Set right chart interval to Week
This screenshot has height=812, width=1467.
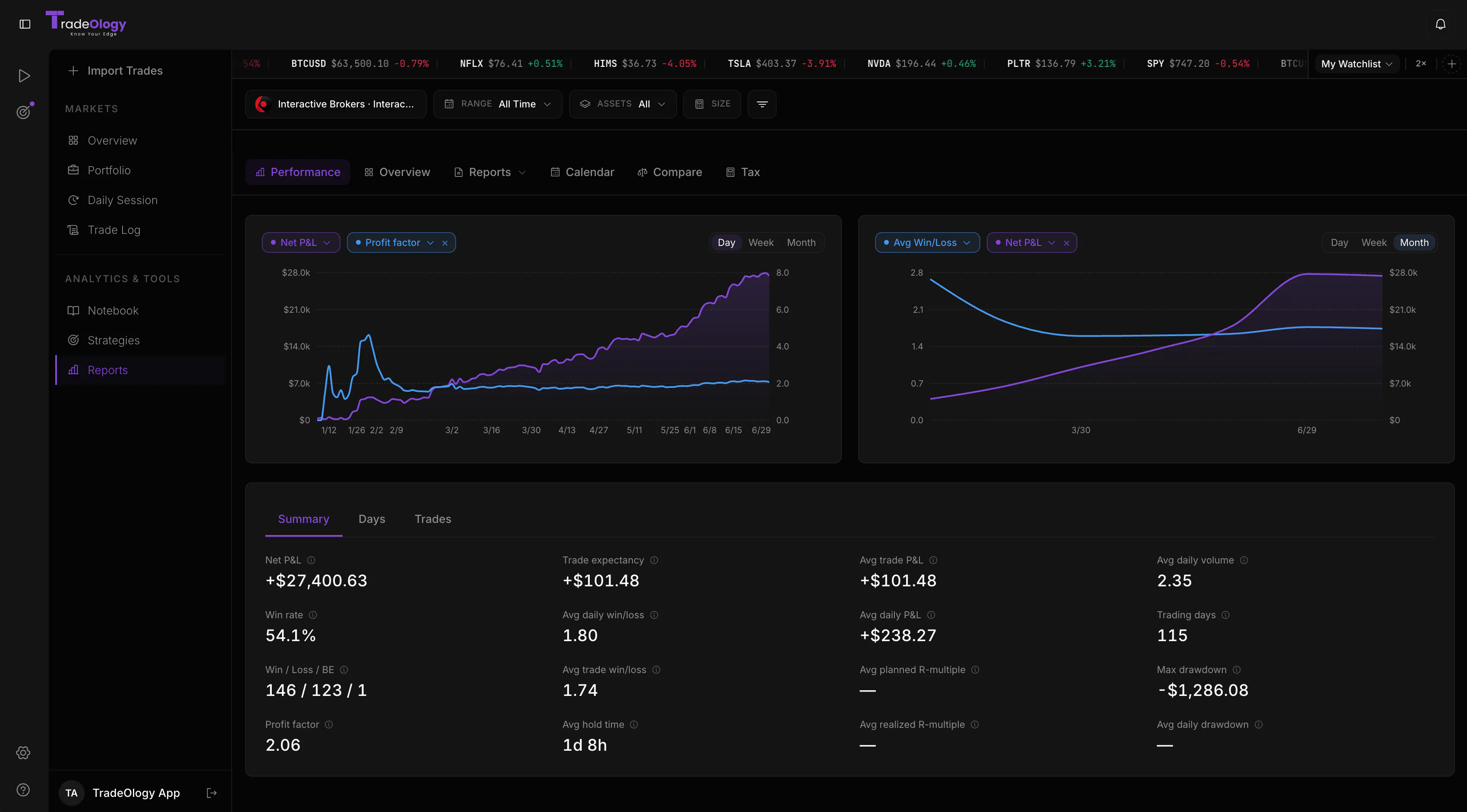point(1374,242)
